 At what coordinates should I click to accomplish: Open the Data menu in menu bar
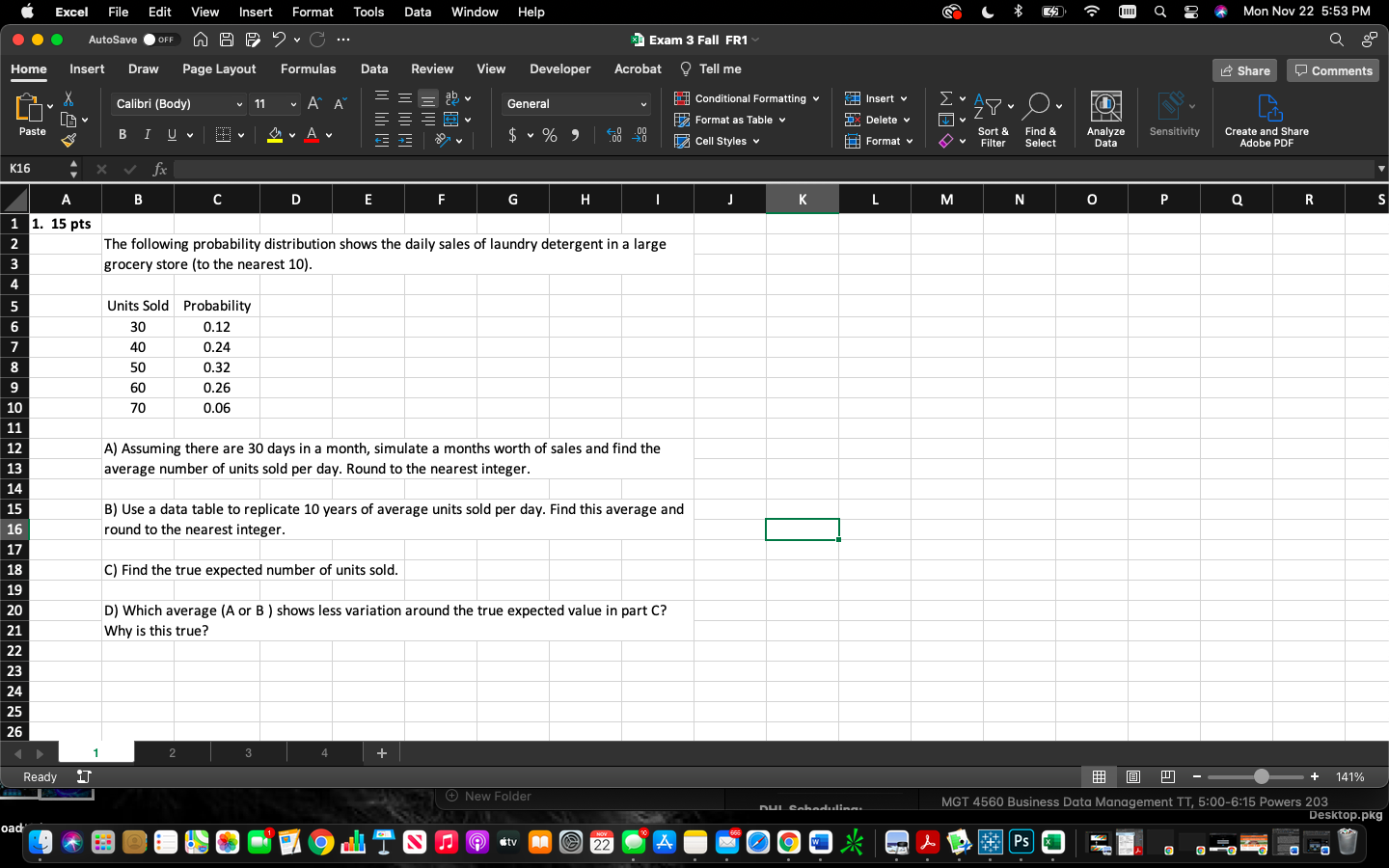[x=417, y=13]
